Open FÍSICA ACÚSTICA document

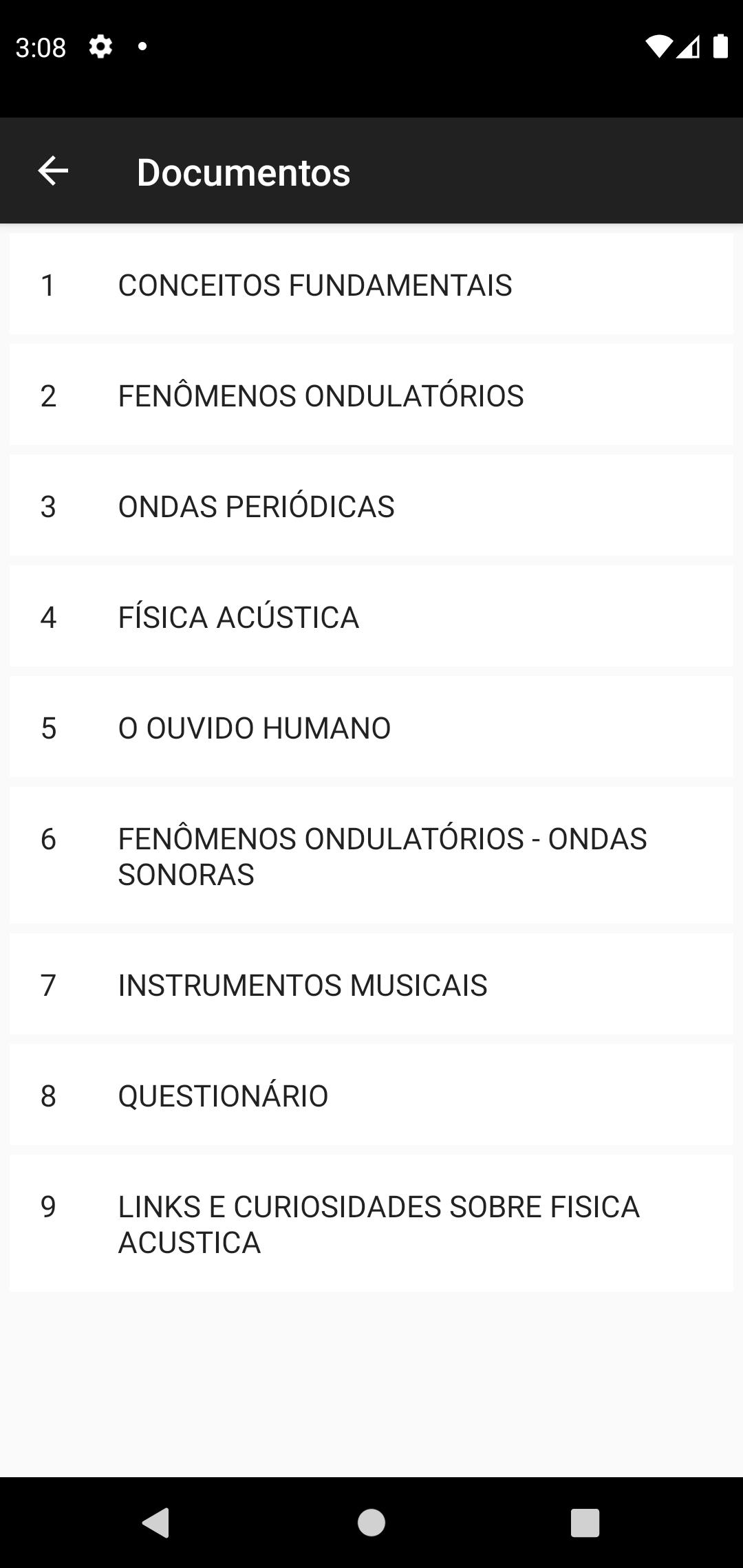click(371, 616)
